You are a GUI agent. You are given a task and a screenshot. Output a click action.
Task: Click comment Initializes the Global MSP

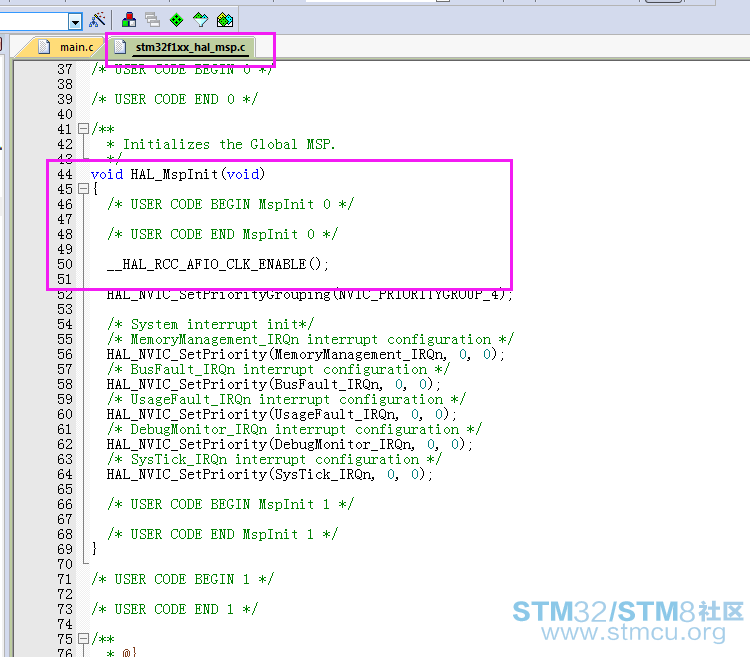pyautogui.click(x=221, y=144)
